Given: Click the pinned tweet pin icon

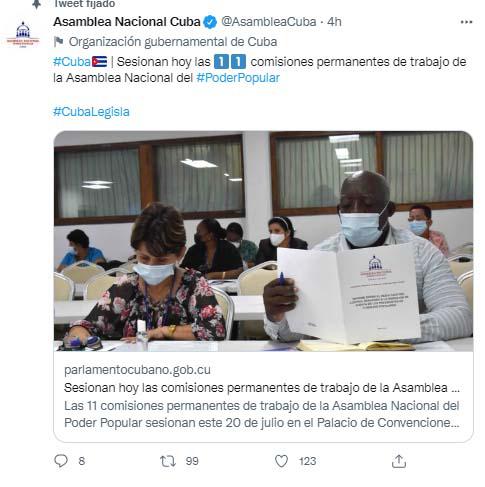Looking at the screenshot, I should point(36,4).
